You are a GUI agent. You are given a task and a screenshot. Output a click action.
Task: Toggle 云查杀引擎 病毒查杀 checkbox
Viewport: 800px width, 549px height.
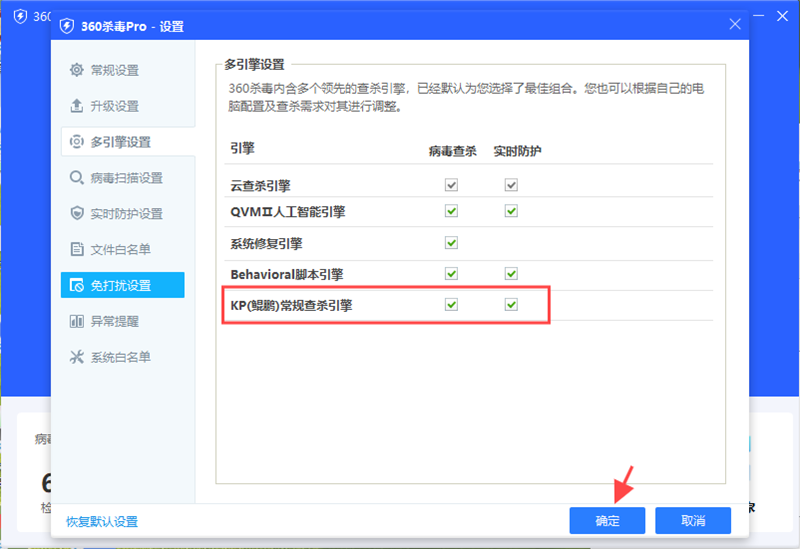click(451, 185)
